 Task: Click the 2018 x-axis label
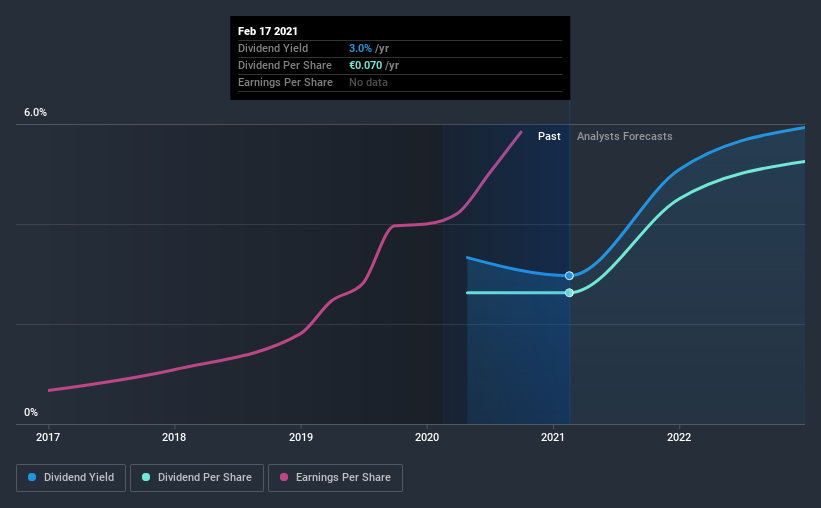[174, 437]
